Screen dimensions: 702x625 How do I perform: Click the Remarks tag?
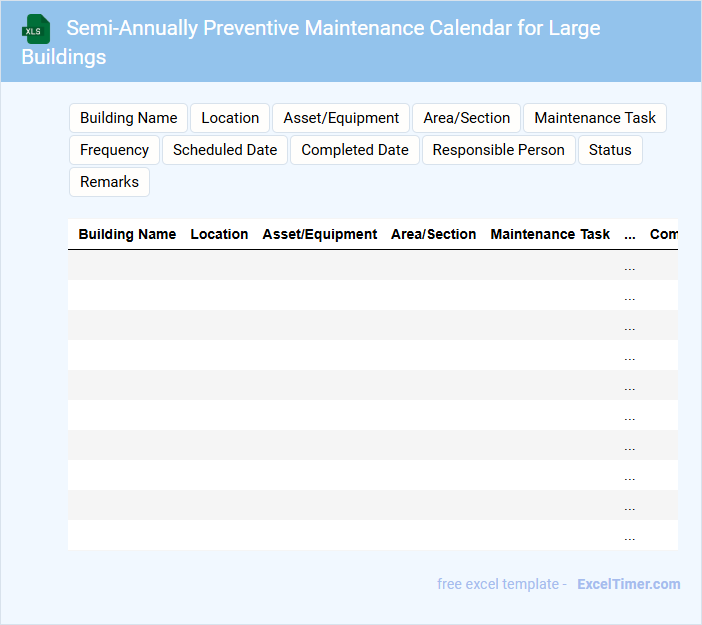pos(109,182)
